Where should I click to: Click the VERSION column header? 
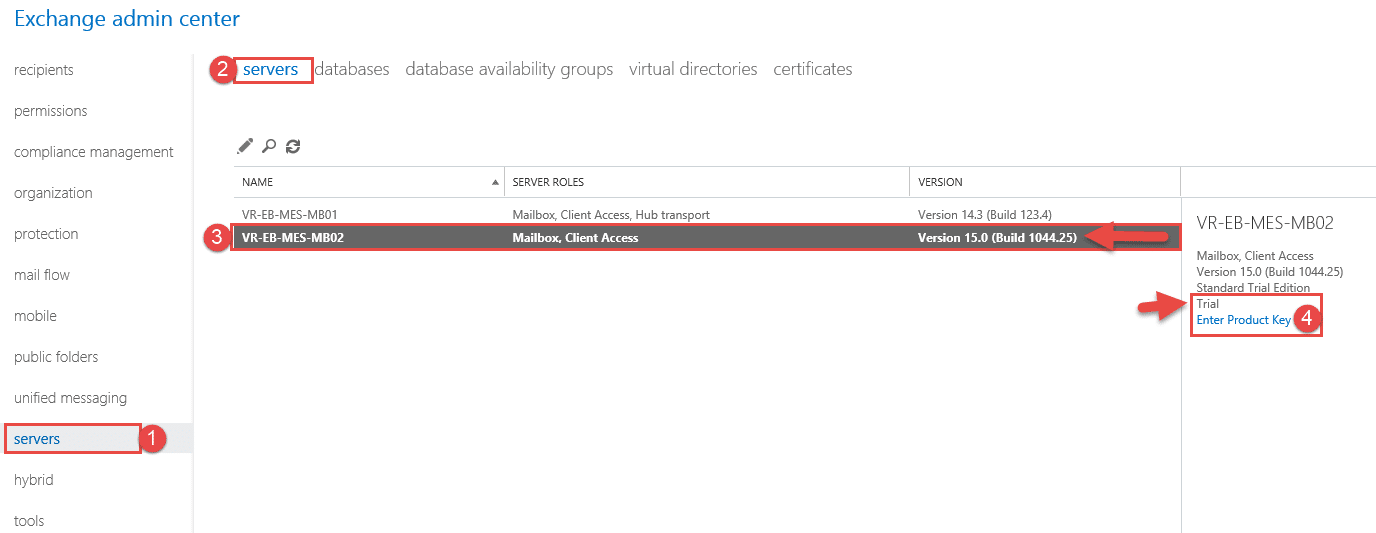click(x=1045, y=182)
